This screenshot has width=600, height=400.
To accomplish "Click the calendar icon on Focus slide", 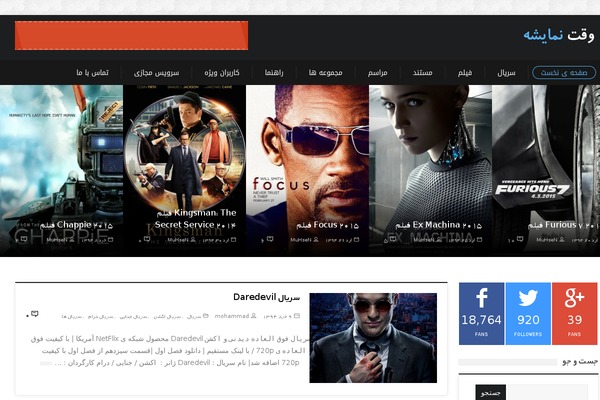I will click(356, 240).
